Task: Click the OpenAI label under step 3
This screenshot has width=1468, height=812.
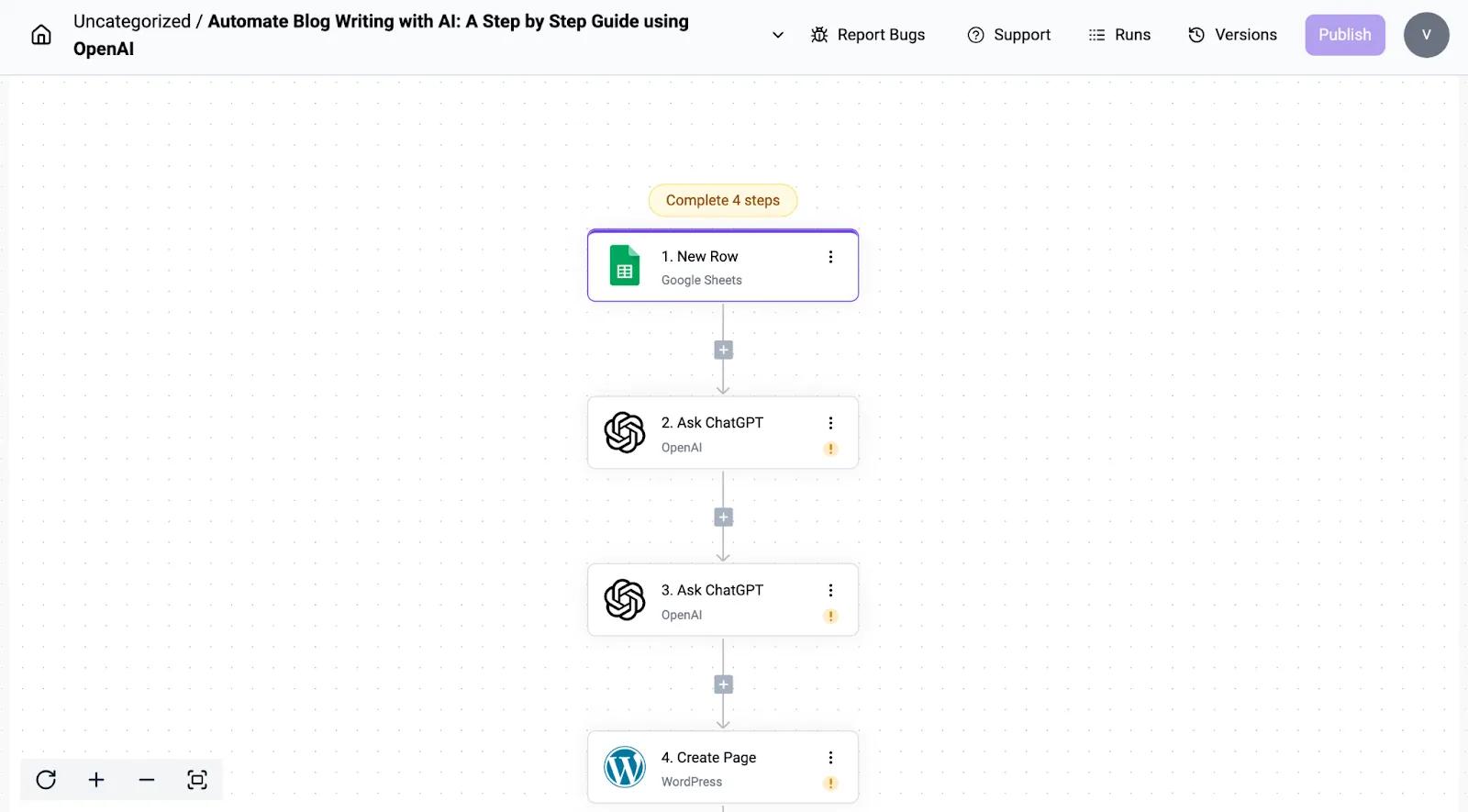Action: click(682, 615)
